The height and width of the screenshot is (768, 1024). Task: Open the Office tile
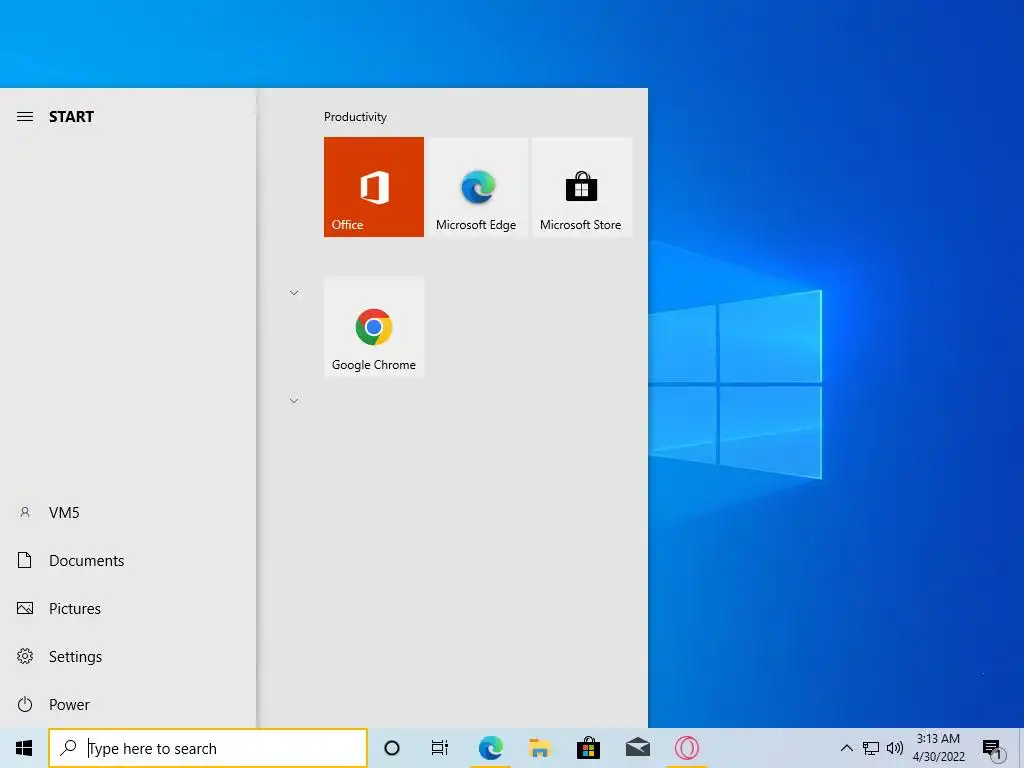tap(374, 187)
